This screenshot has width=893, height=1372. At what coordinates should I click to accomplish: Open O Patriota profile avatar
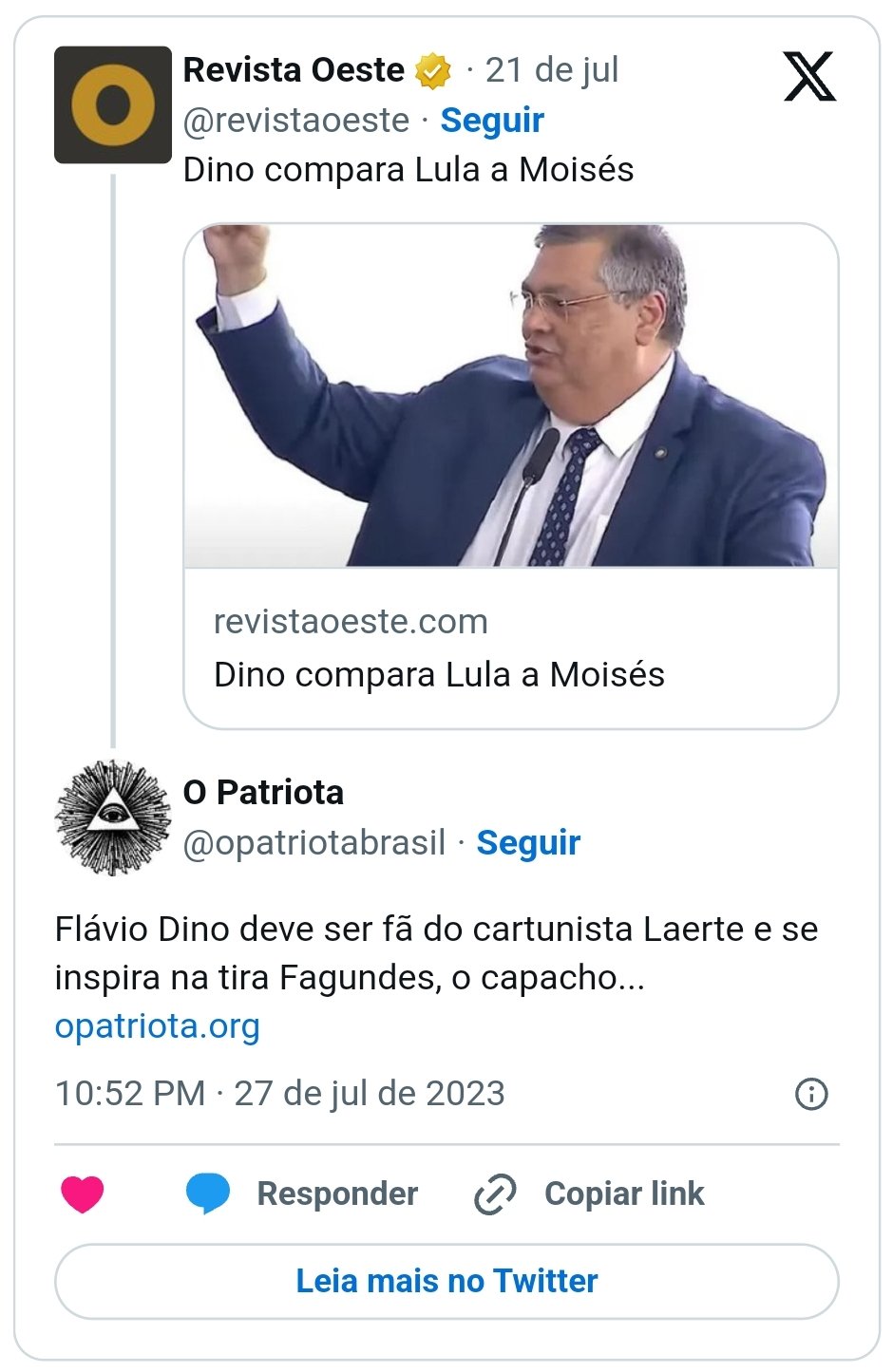(x=112, y=817)
